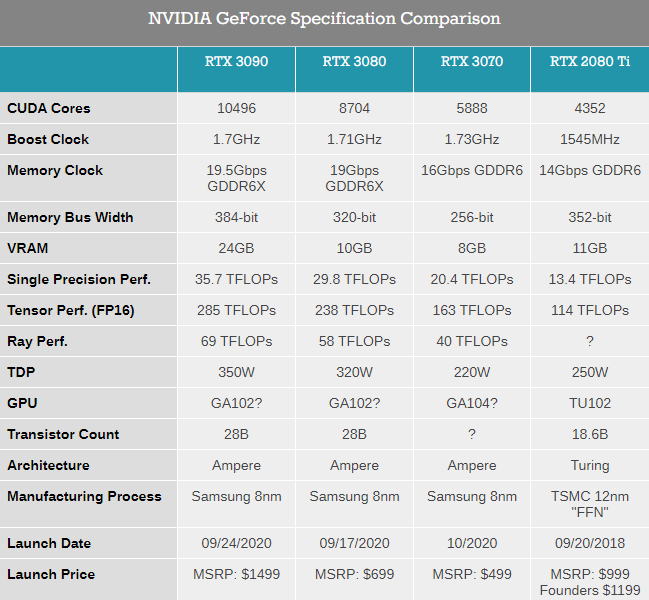Click the 69 TFLOPs ray performance value
Screen dimensions: 649x600
click(236, 341)
